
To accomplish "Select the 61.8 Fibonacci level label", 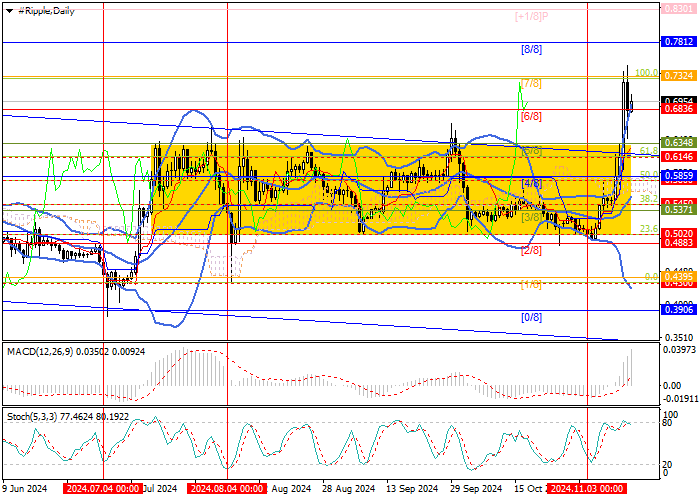I will click(x=649, y=151).
